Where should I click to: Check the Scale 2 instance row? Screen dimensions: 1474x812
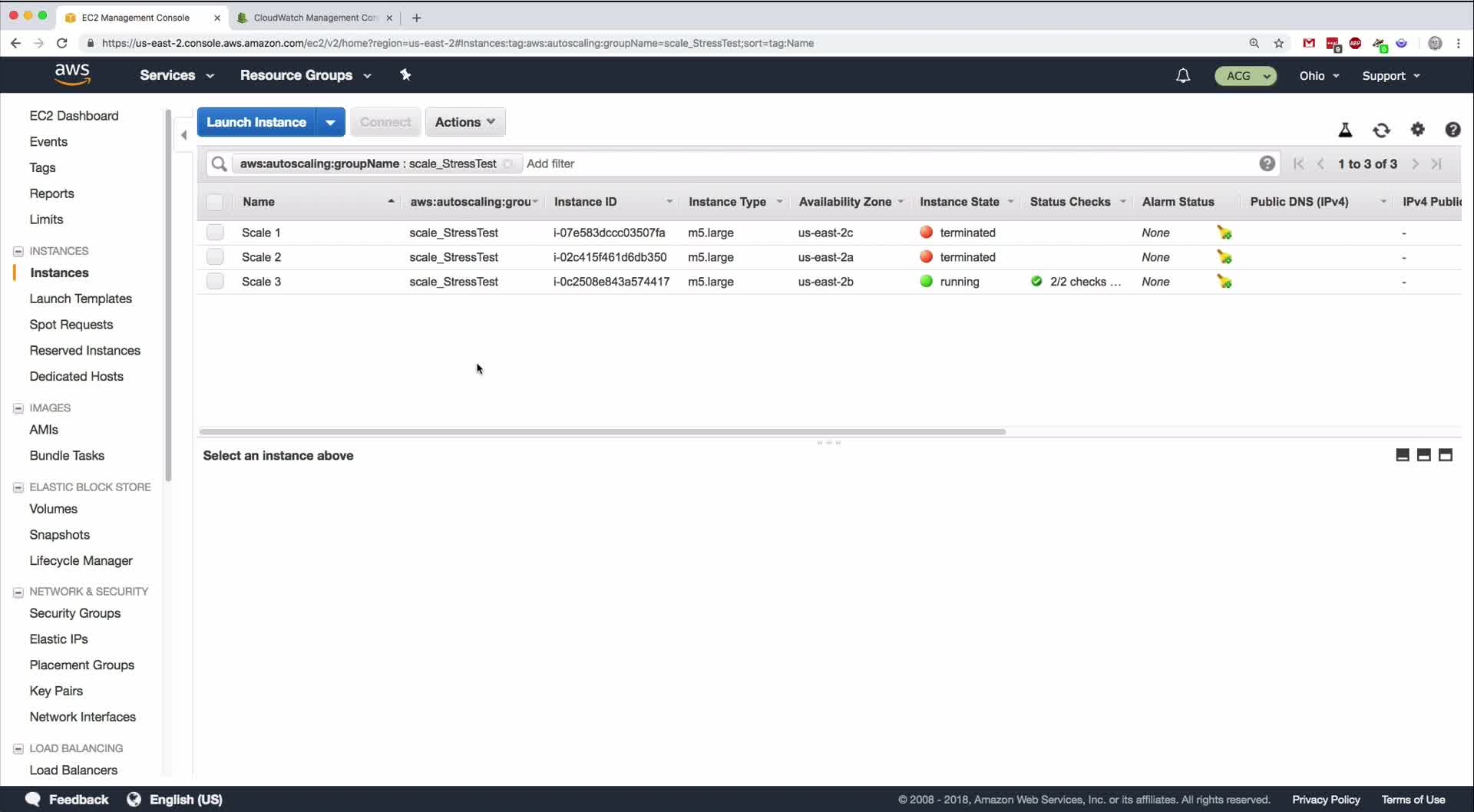coord(215,257)
